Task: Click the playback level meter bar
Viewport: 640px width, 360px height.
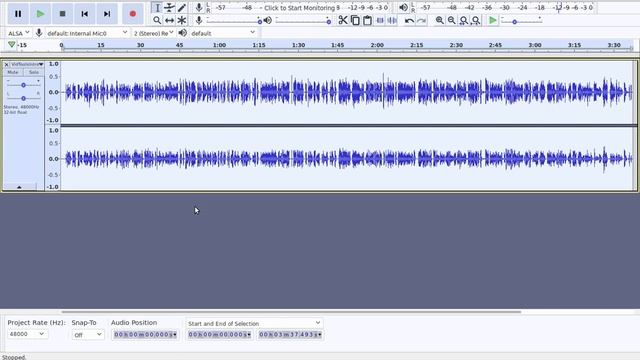Action: 506,8
